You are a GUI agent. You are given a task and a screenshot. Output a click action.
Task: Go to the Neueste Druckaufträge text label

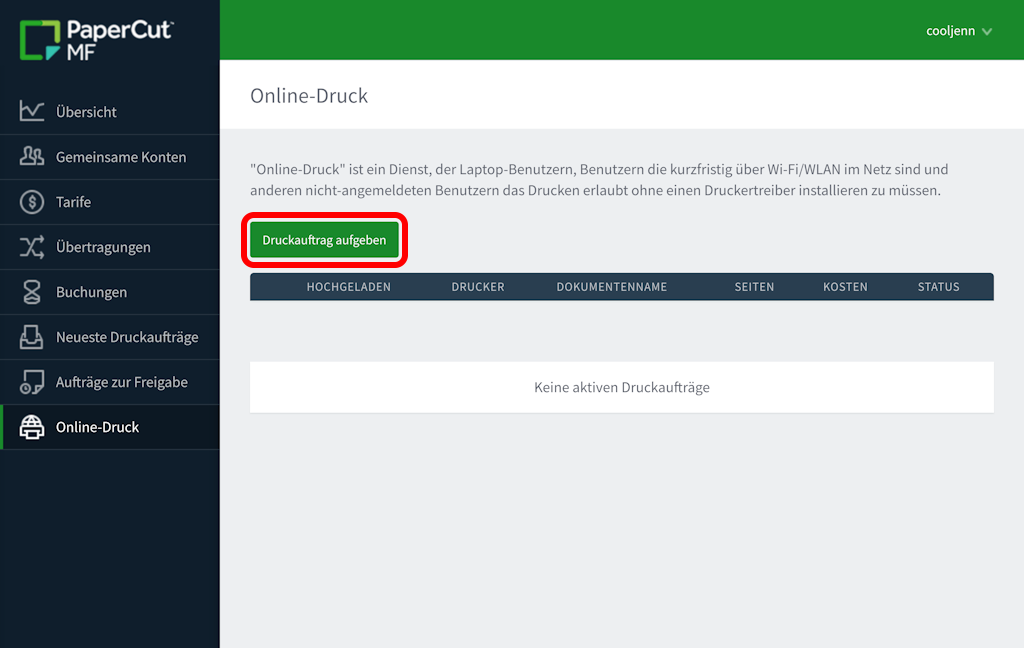coord(127,337)
